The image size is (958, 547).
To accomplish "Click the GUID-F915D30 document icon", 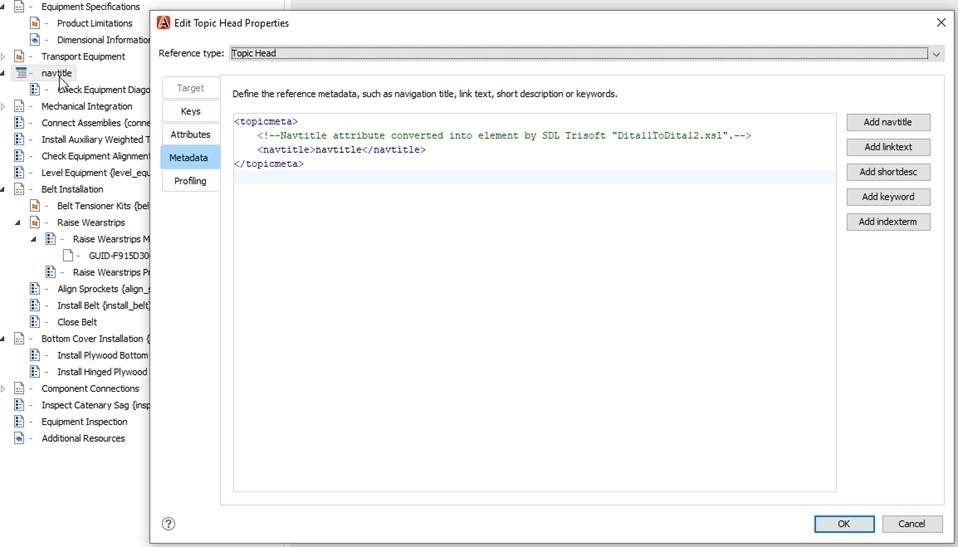I will pos(67,255).
